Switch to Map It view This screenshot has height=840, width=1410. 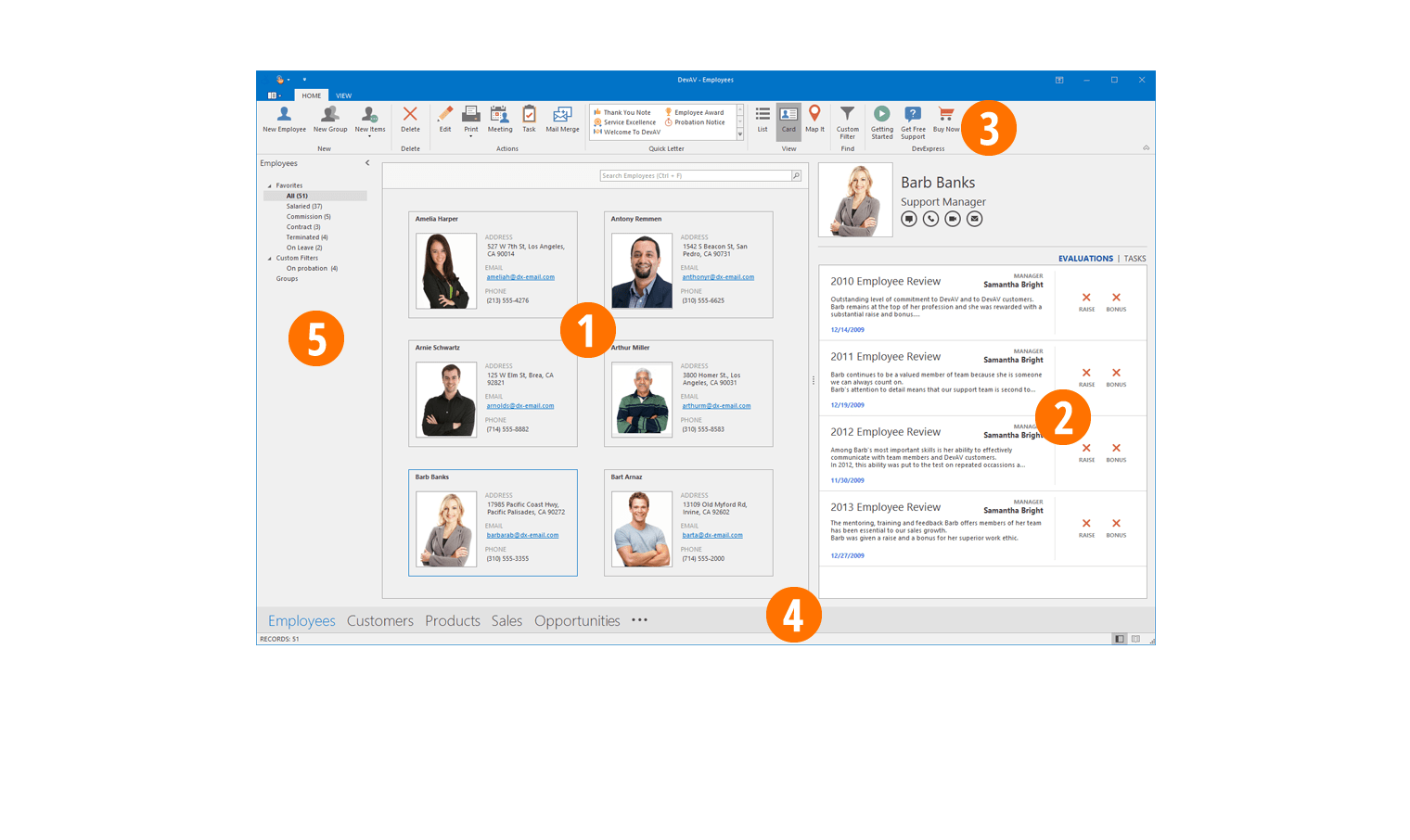point(814,115)
